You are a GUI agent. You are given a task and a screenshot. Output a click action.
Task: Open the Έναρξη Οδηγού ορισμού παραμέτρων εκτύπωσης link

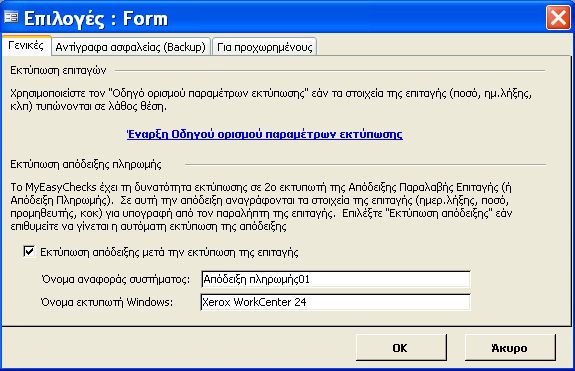pos(264,134)
